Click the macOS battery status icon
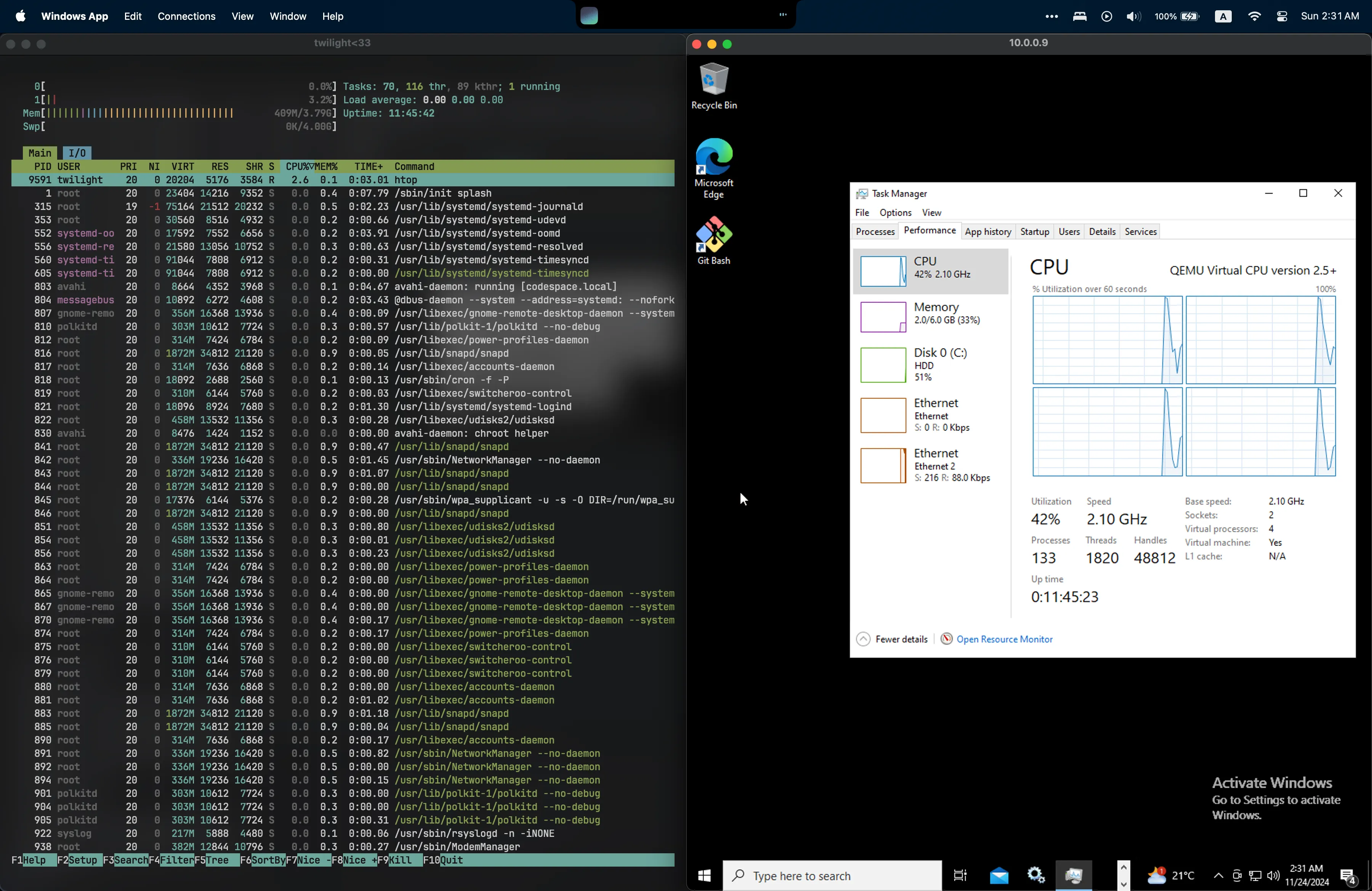Screen dimensions: 1372x891 [1176, 16]
